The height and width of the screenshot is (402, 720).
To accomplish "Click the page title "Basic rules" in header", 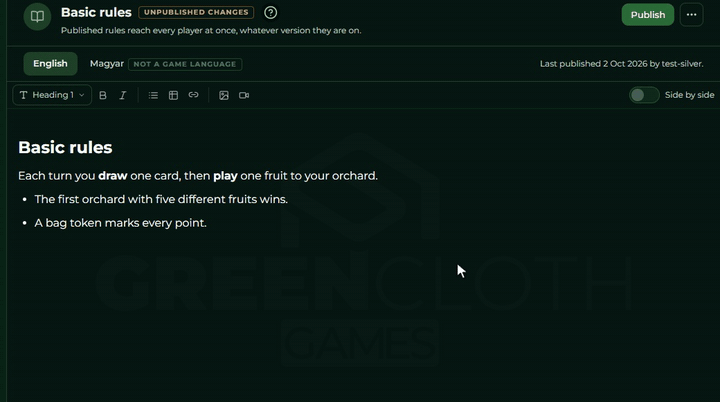I will [x=96, y=12].
